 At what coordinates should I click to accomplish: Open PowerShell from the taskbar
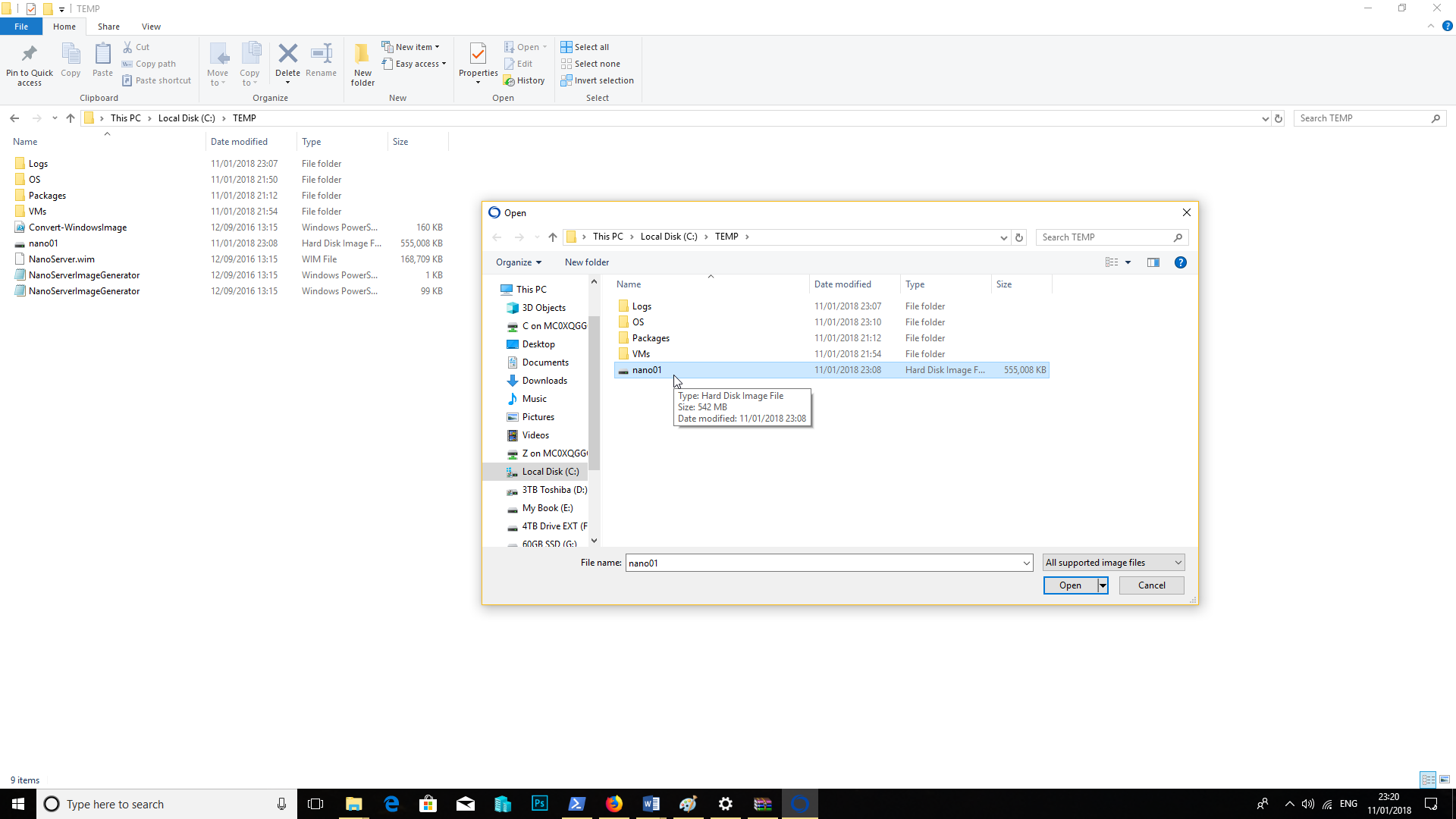coord(576,804)
